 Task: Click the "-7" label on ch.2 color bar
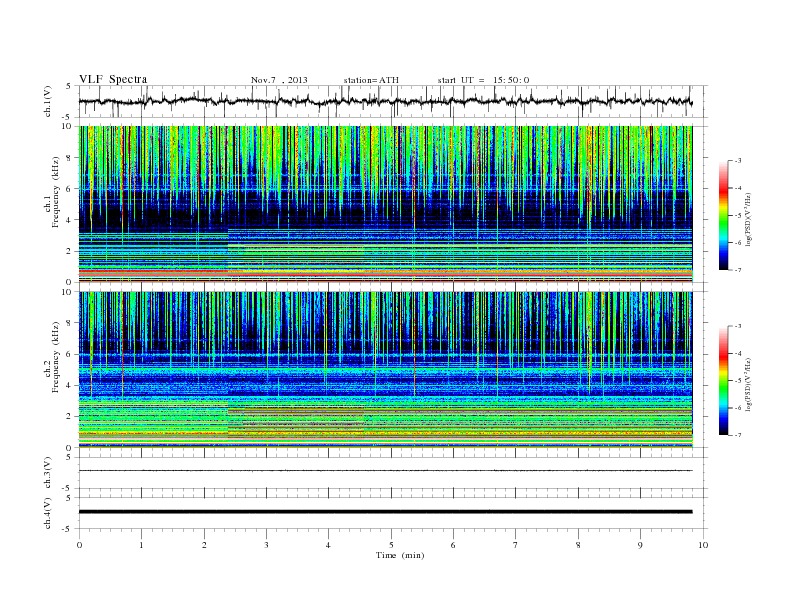737,435
